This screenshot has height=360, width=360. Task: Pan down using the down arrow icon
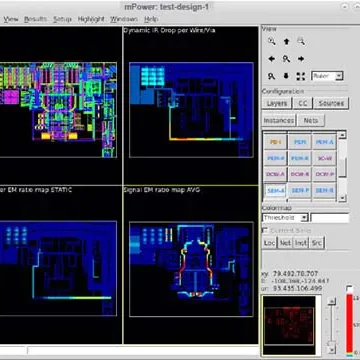(x=286, y=76)
